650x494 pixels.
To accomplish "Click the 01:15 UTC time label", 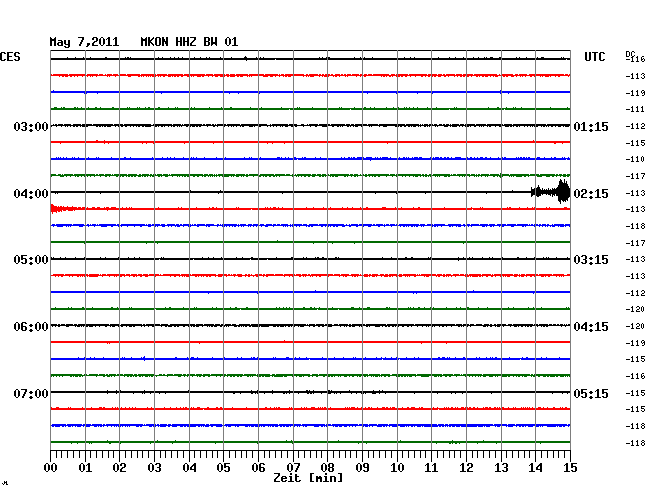I will [x=591, y=126].
